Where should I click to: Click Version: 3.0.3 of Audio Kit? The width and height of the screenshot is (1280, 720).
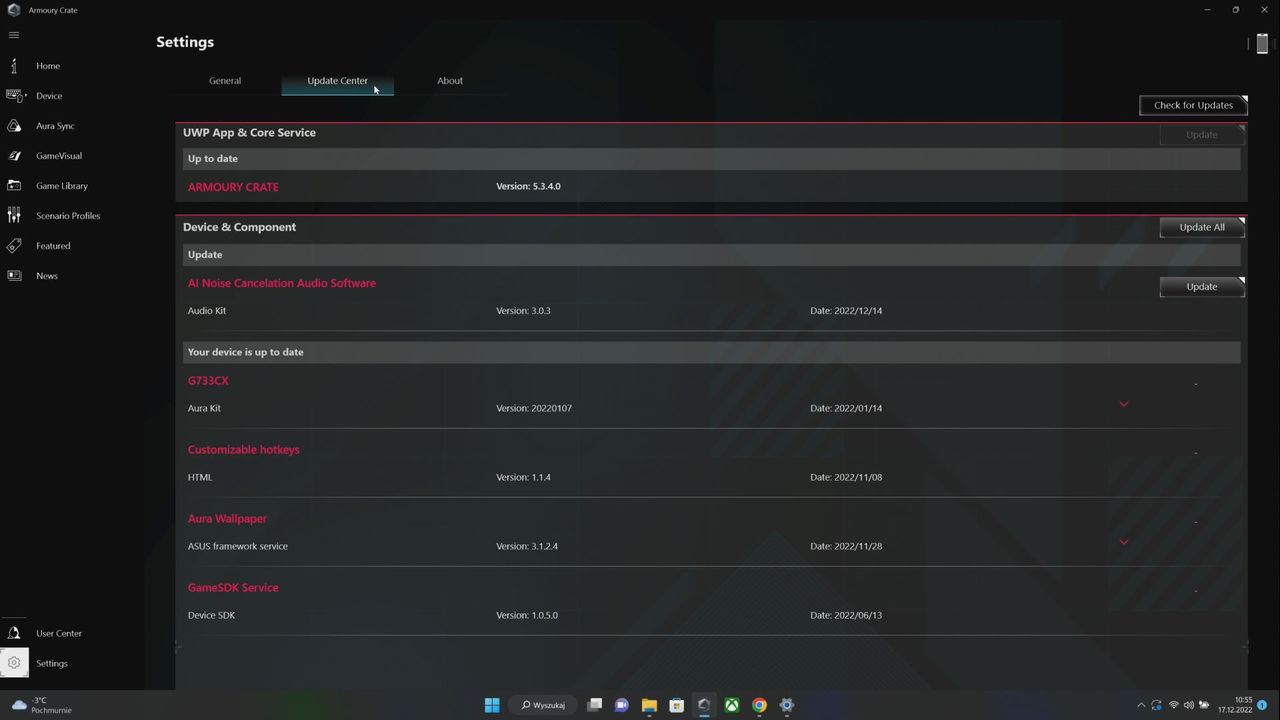coord(523,311)
